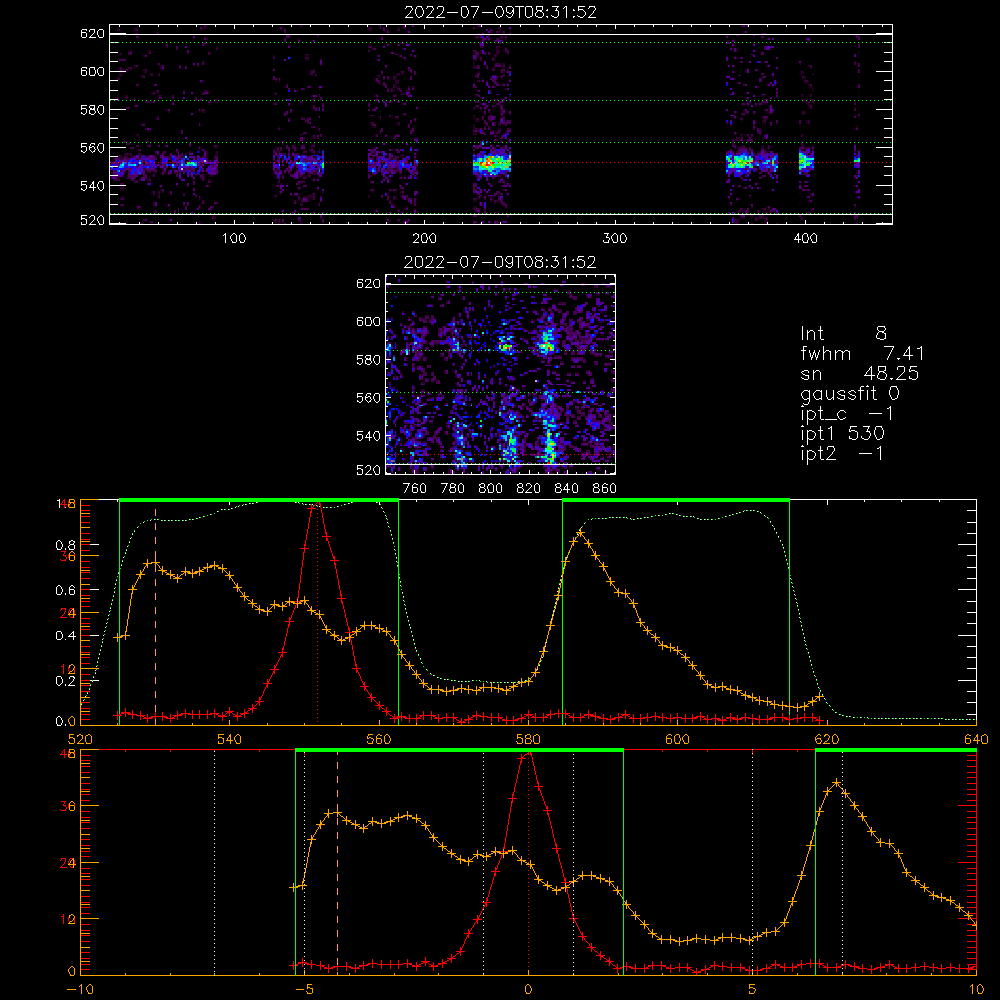Click y-axis label 0.8 of upper profile plot

coord(66,545)
